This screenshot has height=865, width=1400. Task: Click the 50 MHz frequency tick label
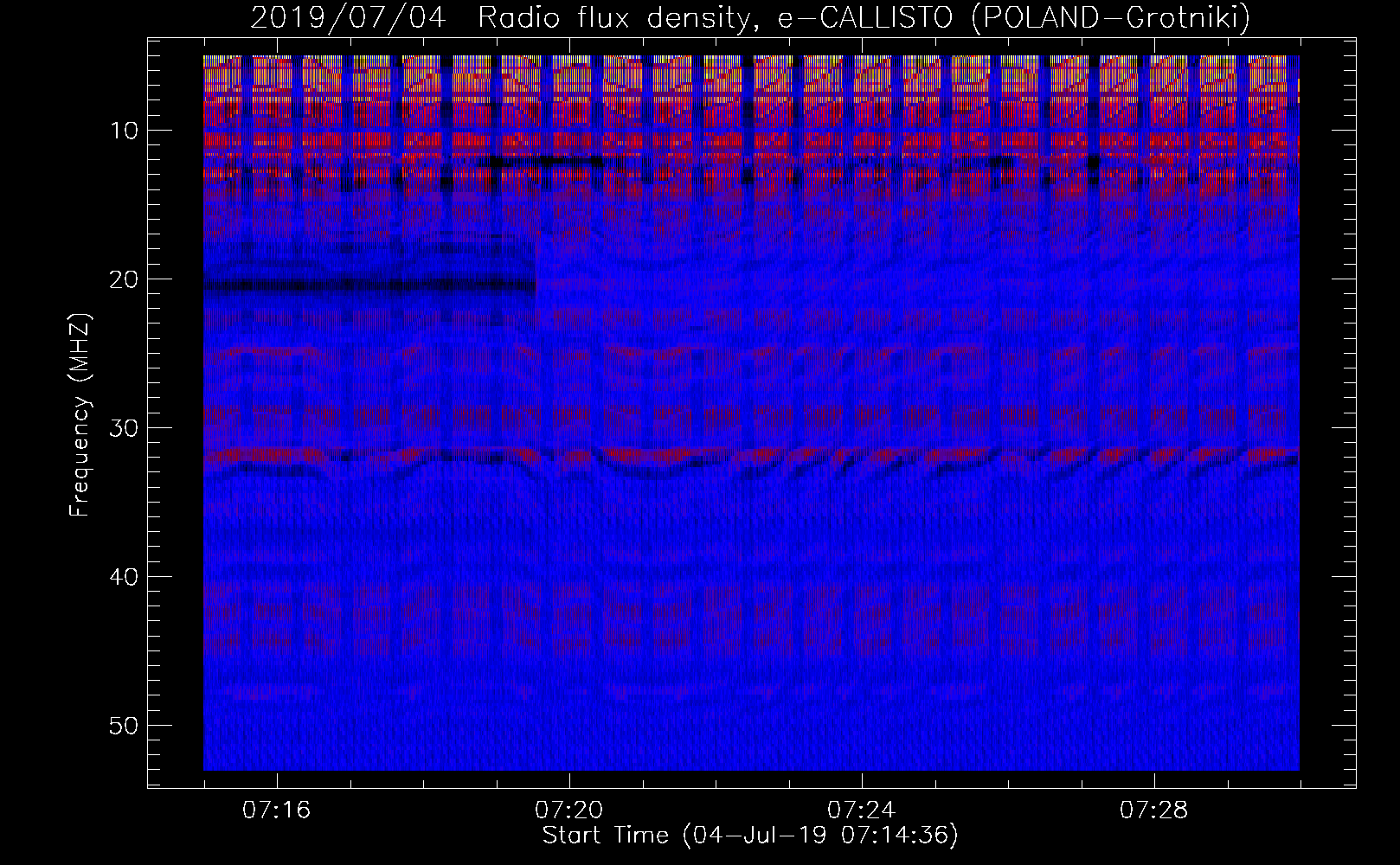tap(125, 726)
